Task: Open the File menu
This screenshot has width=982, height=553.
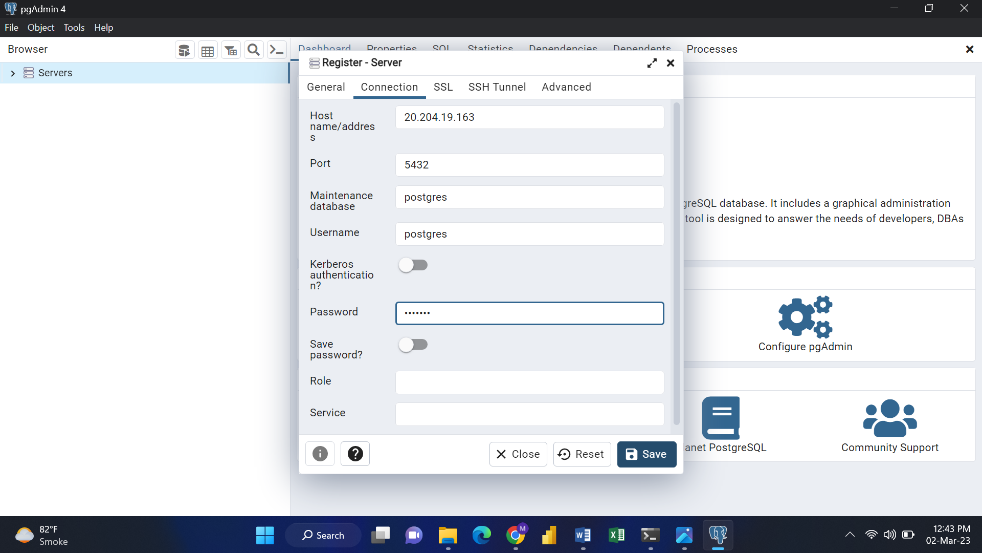Action: (x=11, y=28)
